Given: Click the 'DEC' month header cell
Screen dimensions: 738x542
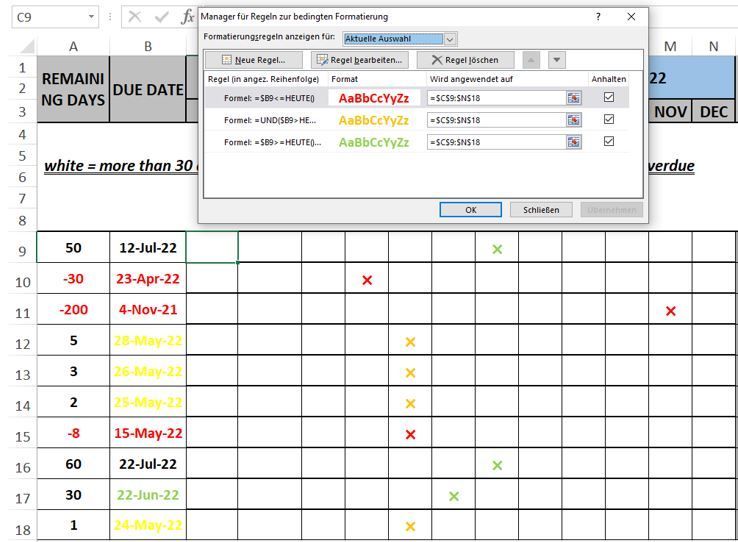Looking at the screenshot, I should [x=714, y=112].
